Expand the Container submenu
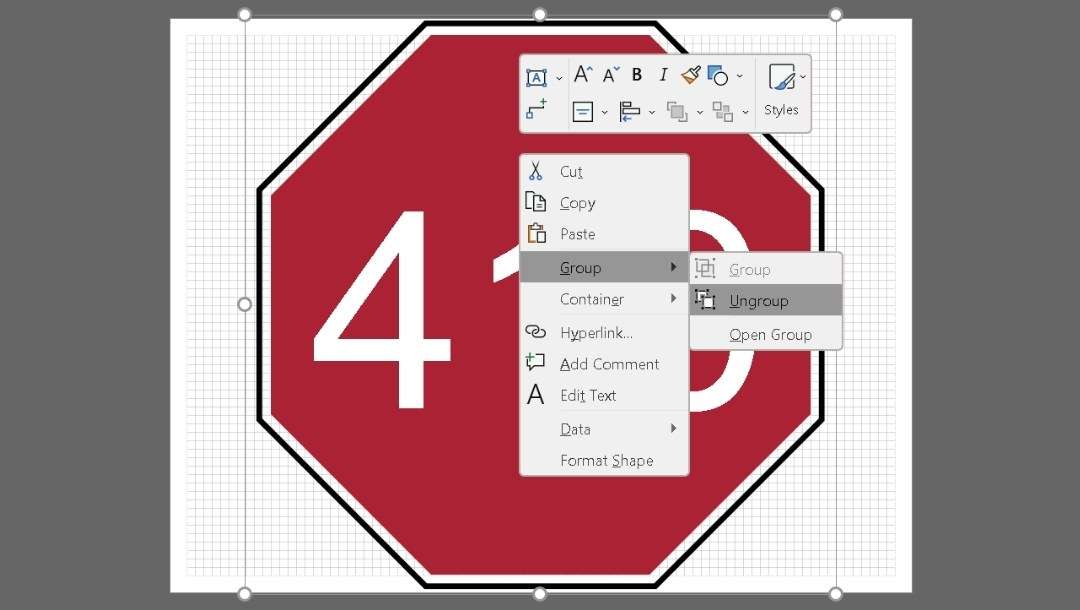This screenshot has height=610, width=1080. point(592,299)
